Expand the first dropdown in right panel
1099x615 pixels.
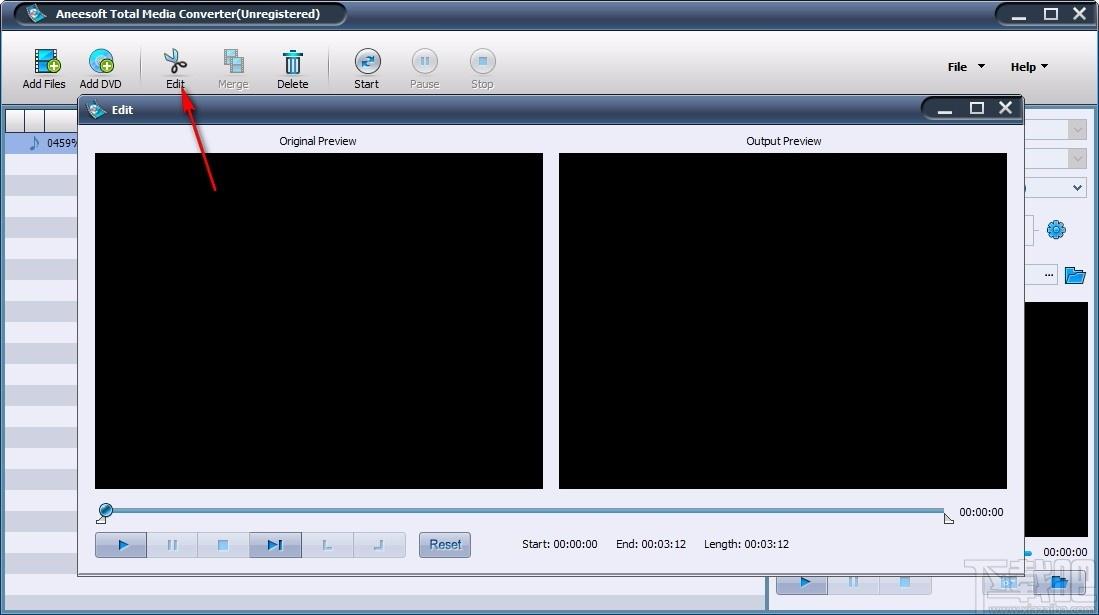click(x=1077, y=129)
